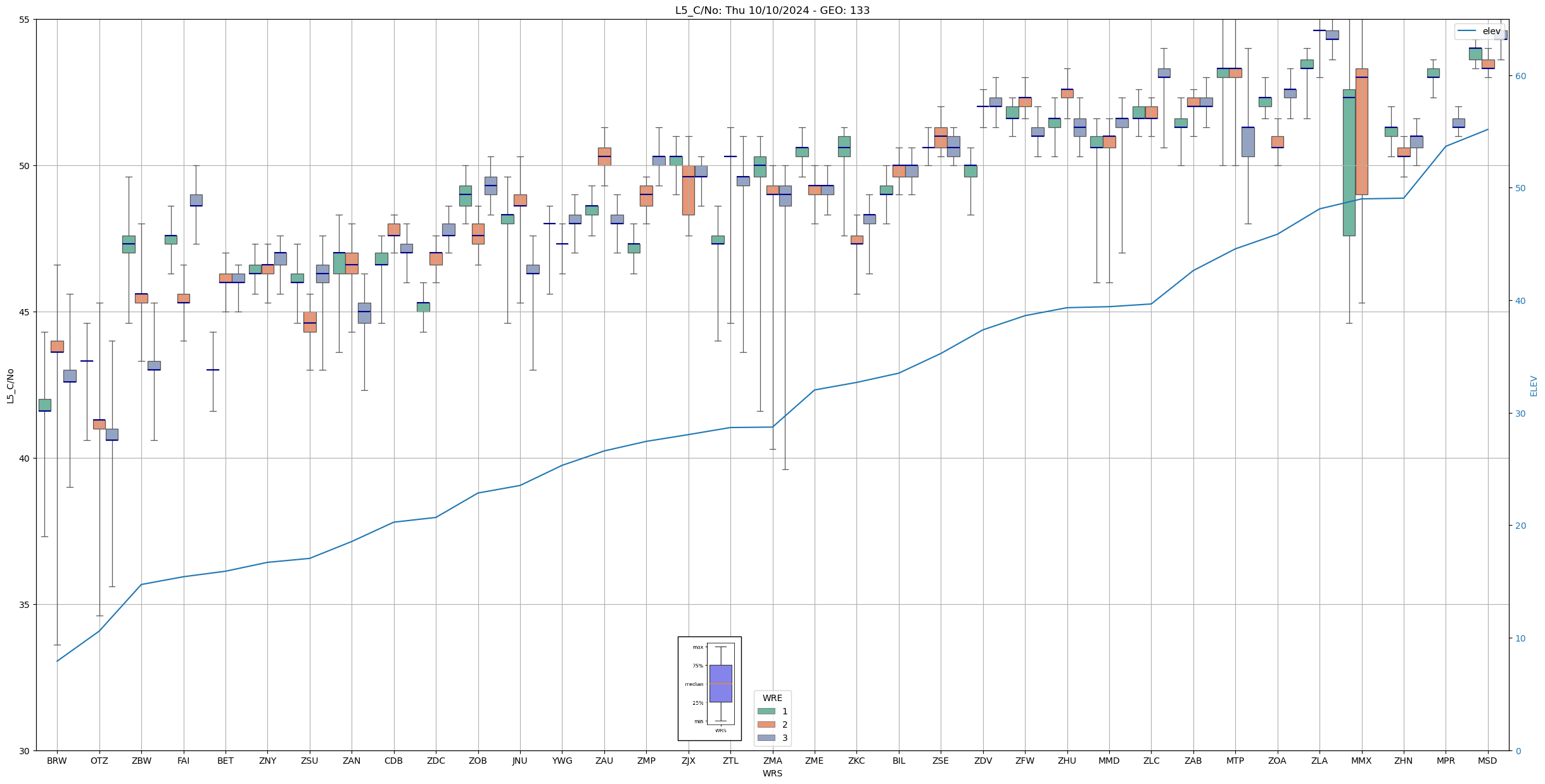The image size is (1545, 784).
Task: Select WRE 2 orange legend swatch
Action: [766, 724]
